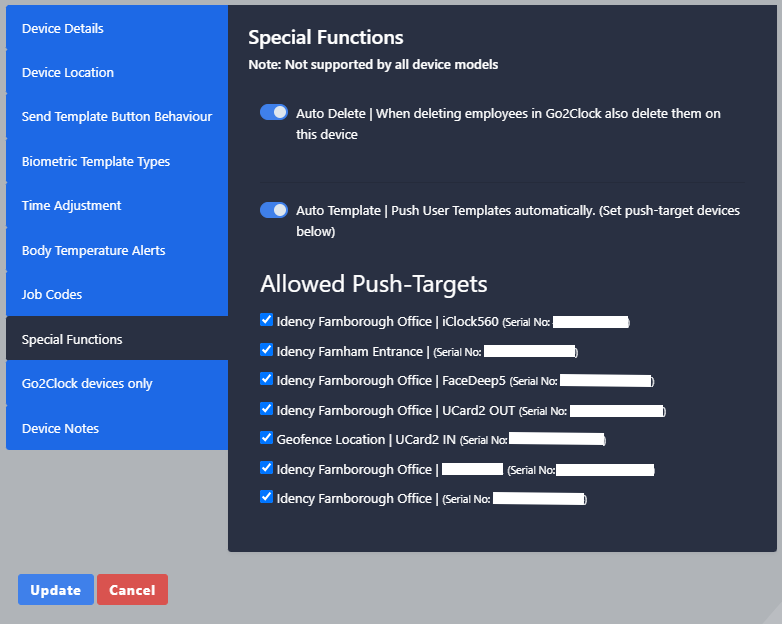
Task: Uncheck the FaceDeep5 push-target checkbox
Action: click(266, 379)
